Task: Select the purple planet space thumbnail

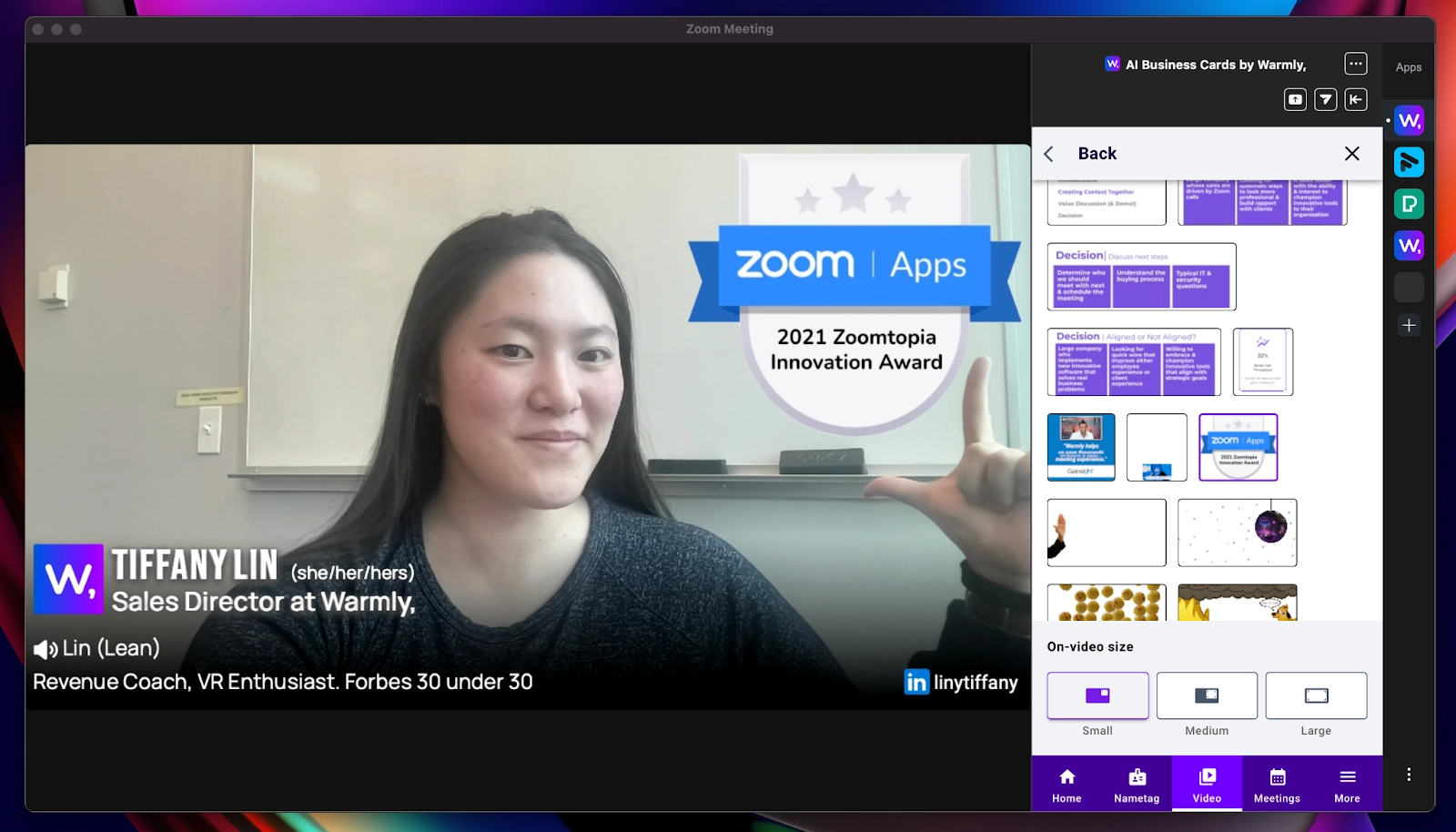Action: tap(1238, 533)
